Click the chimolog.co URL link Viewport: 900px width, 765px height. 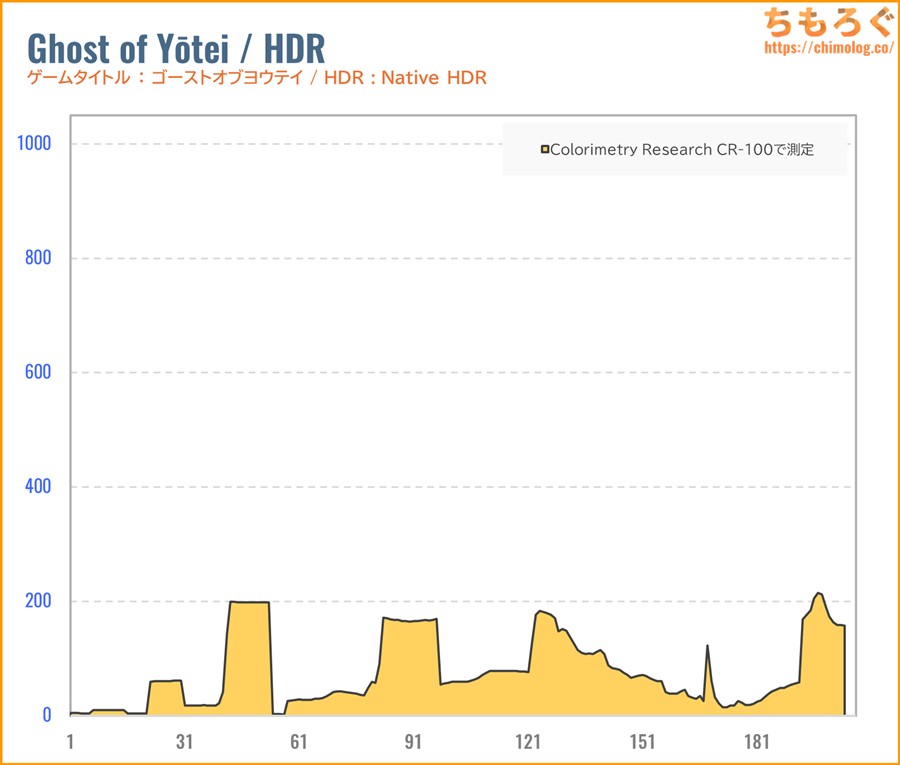828,47
